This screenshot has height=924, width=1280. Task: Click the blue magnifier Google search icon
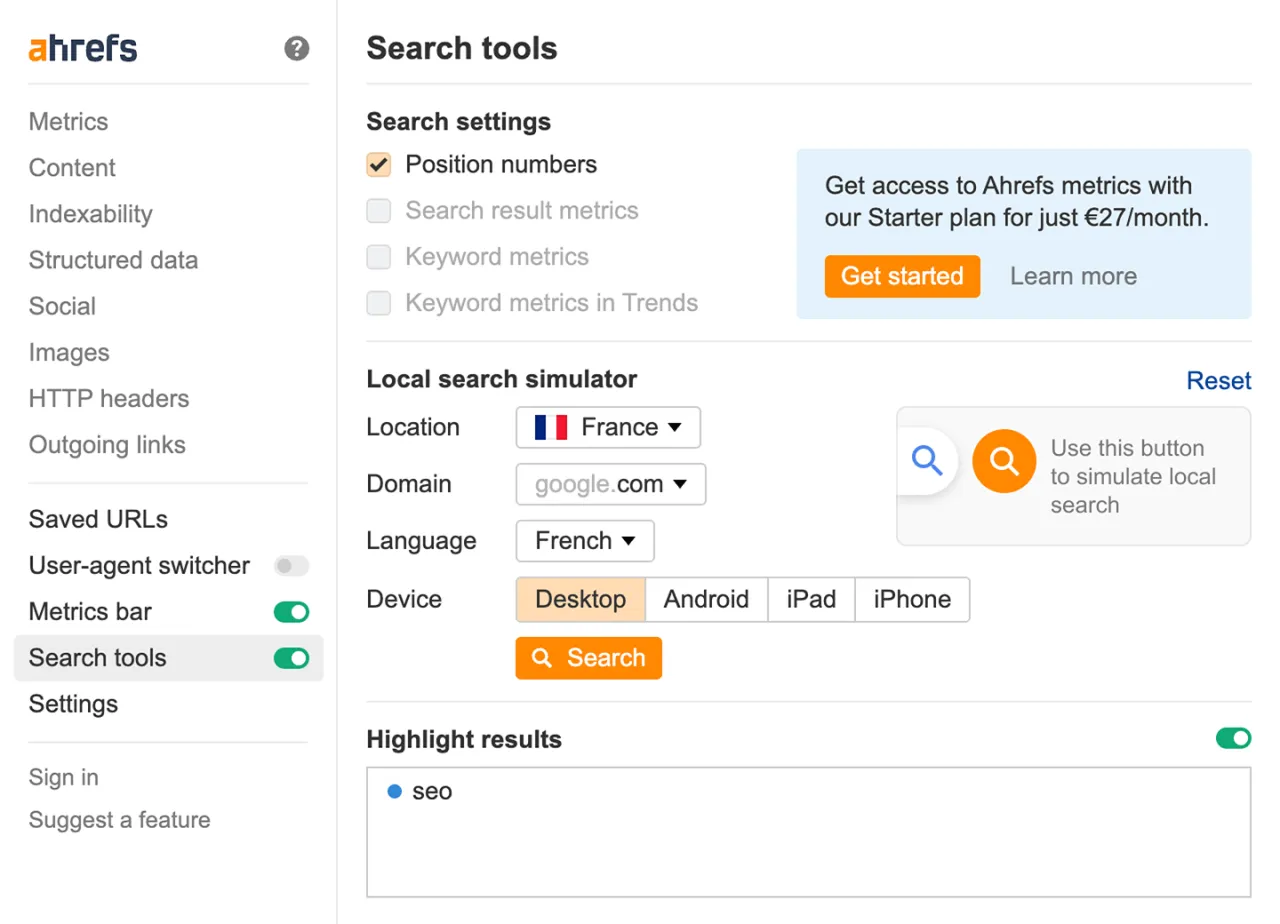point(927,461)
